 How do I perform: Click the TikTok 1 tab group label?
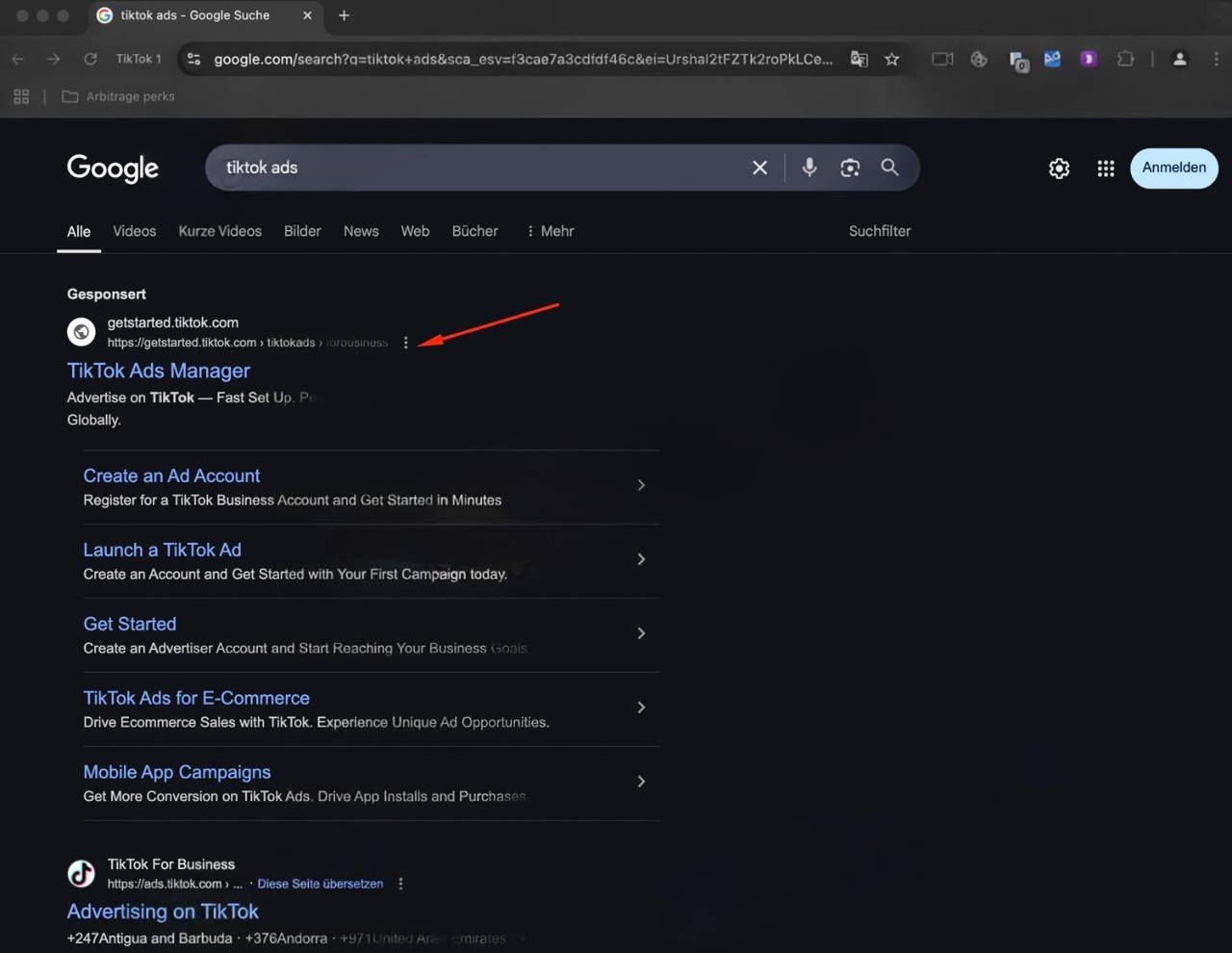point(139,60)
